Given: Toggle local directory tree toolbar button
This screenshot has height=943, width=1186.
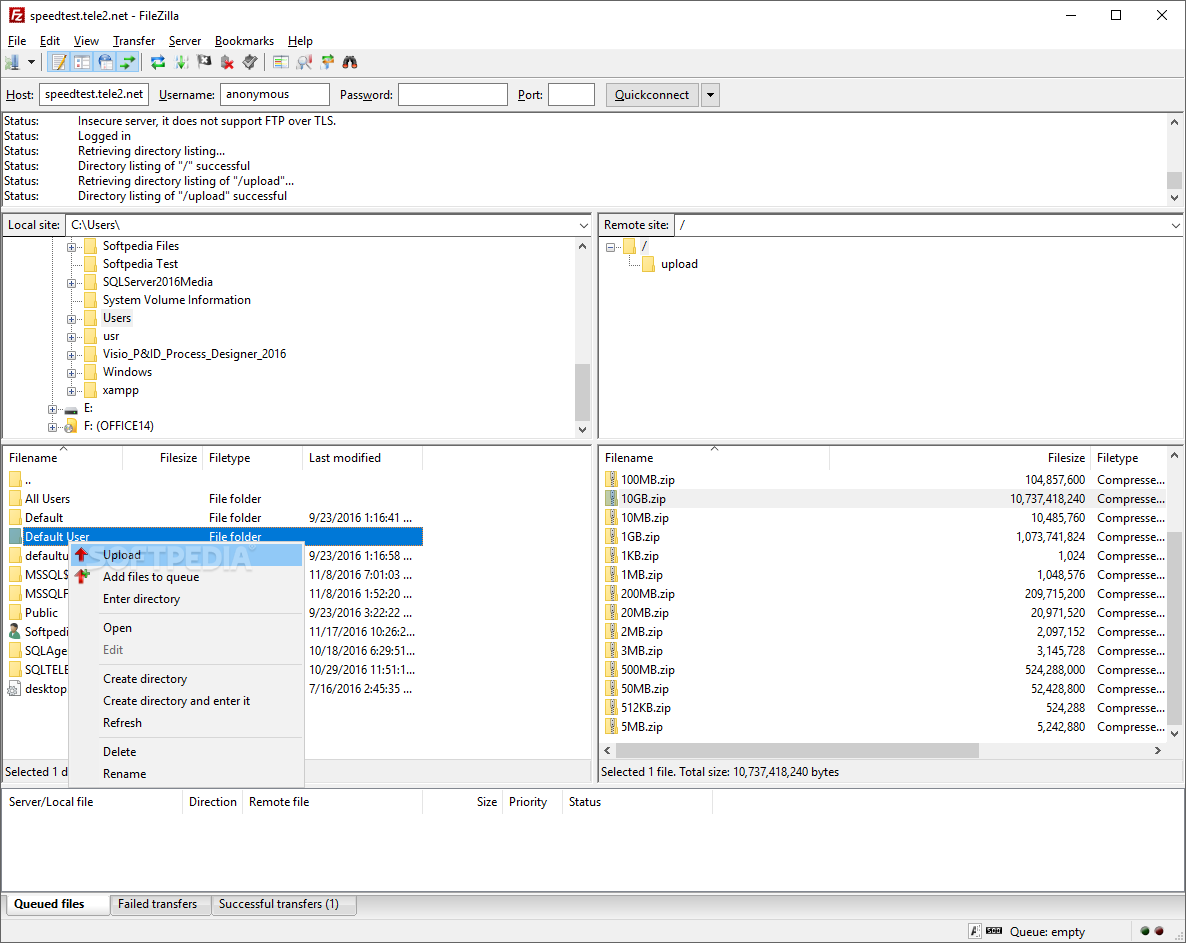Looking at the screenshot, I should pyautogui.click(x=82, y=62).
